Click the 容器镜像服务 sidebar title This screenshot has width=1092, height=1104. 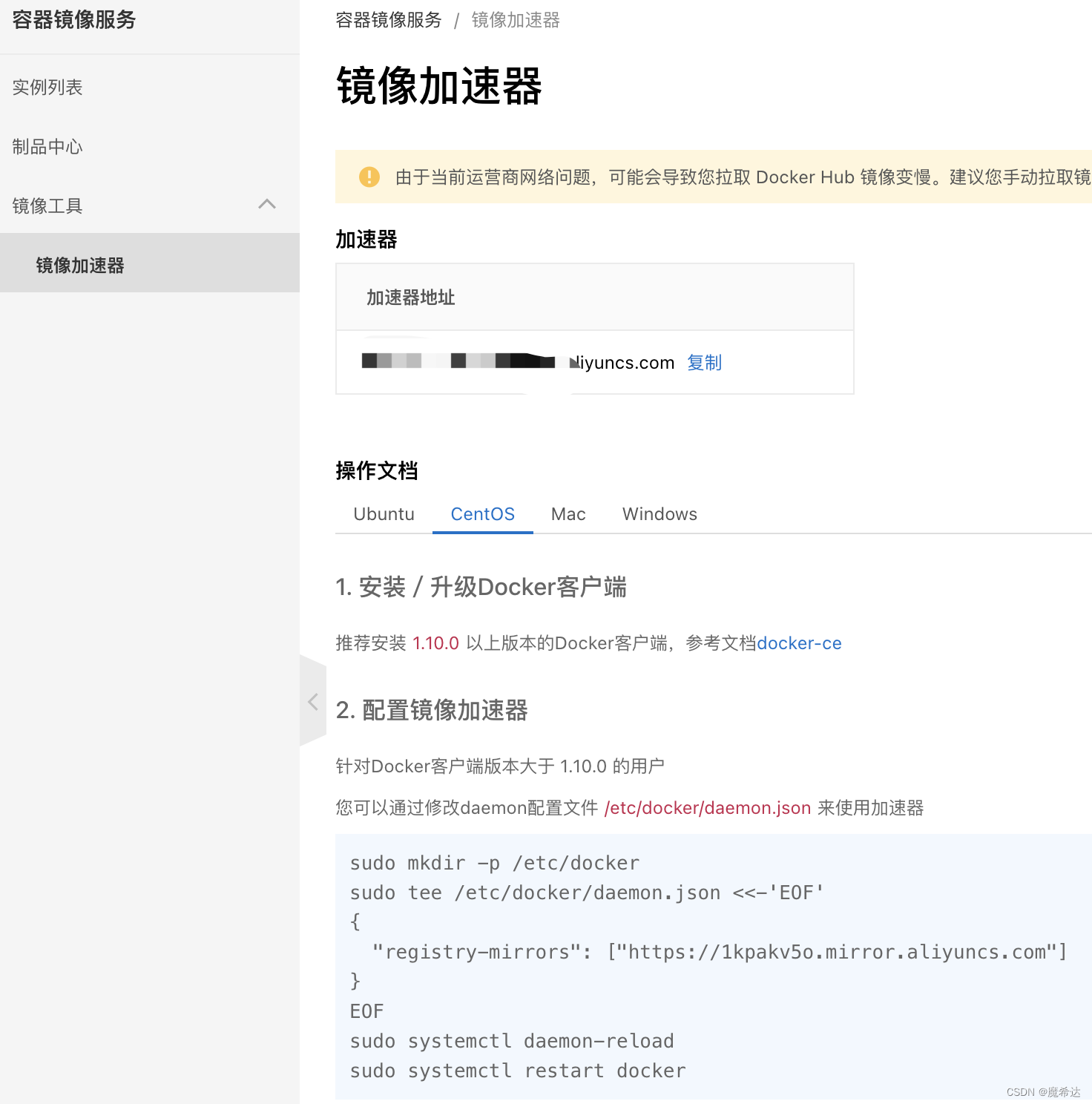(74, 19)
